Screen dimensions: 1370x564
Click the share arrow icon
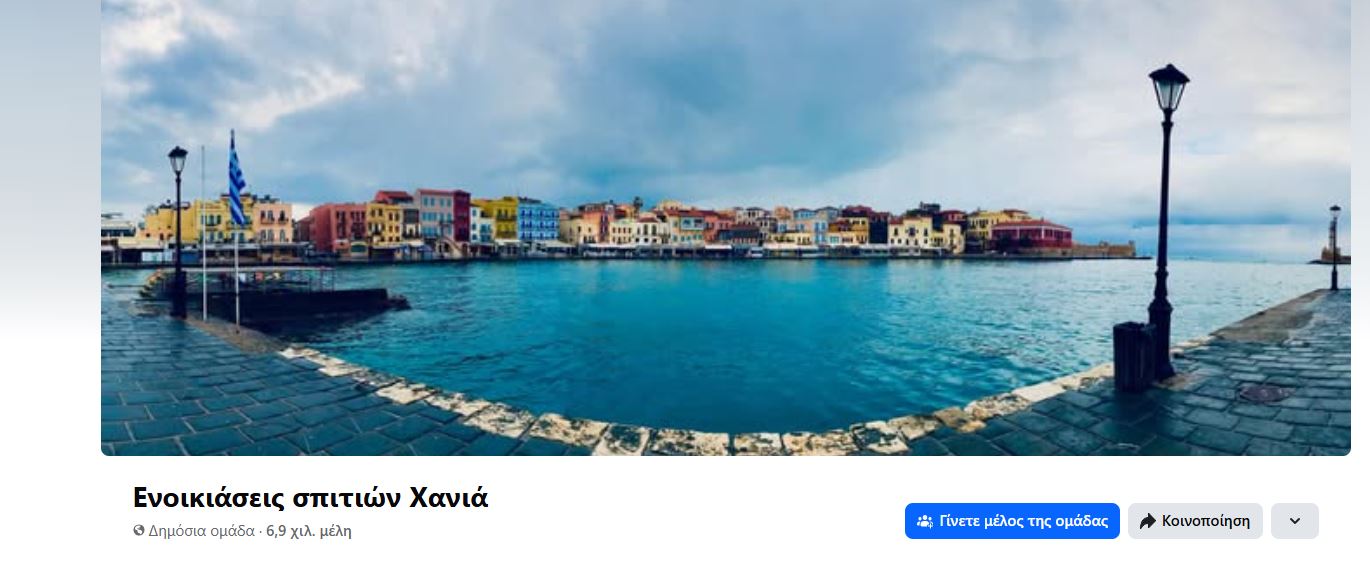(x=1148, y=521)
